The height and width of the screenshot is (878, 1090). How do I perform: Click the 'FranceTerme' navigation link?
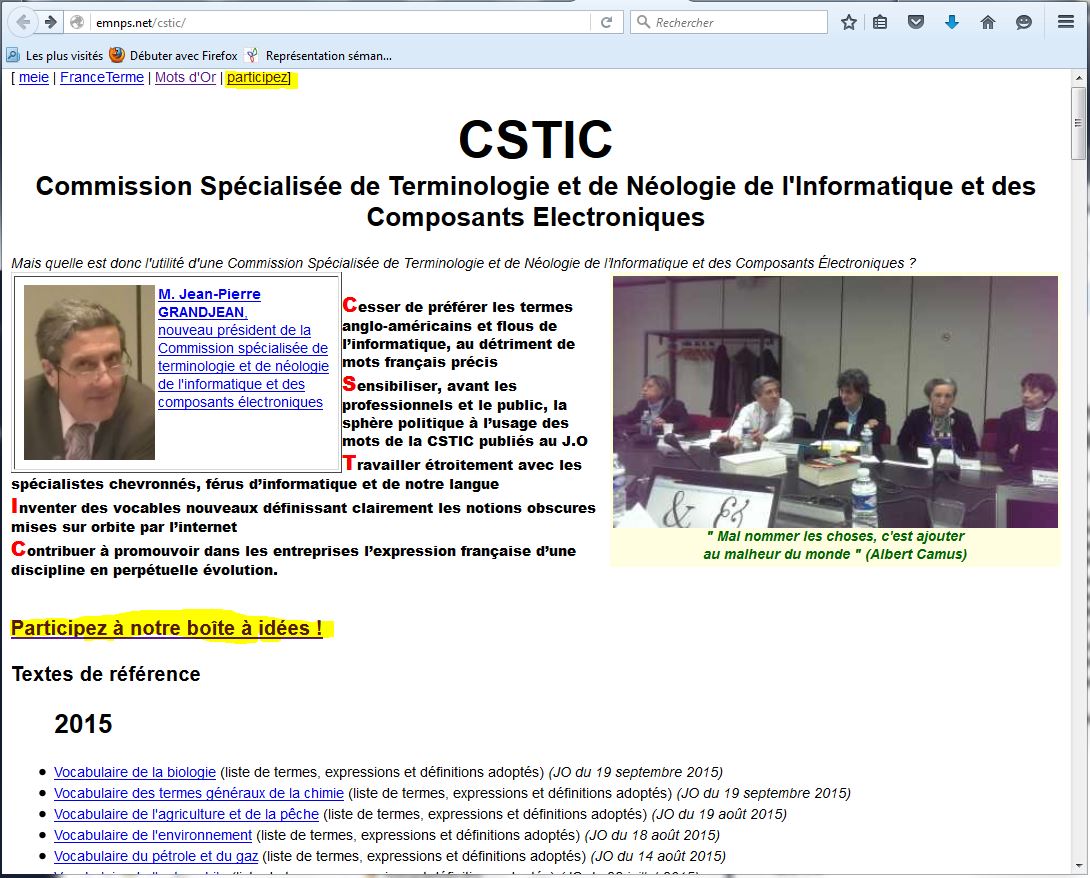coord(101,78)
